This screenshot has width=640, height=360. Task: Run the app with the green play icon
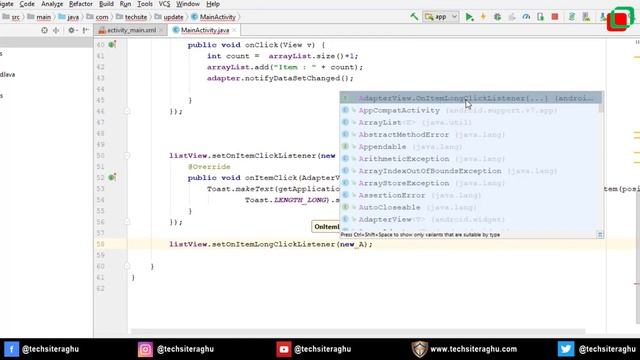469,17
